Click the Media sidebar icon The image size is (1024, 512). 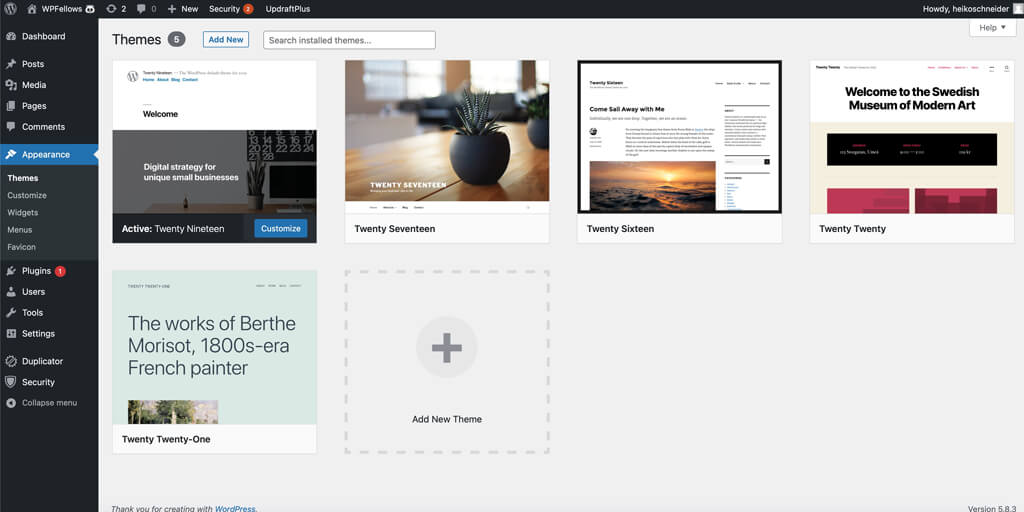coord(11,85)
